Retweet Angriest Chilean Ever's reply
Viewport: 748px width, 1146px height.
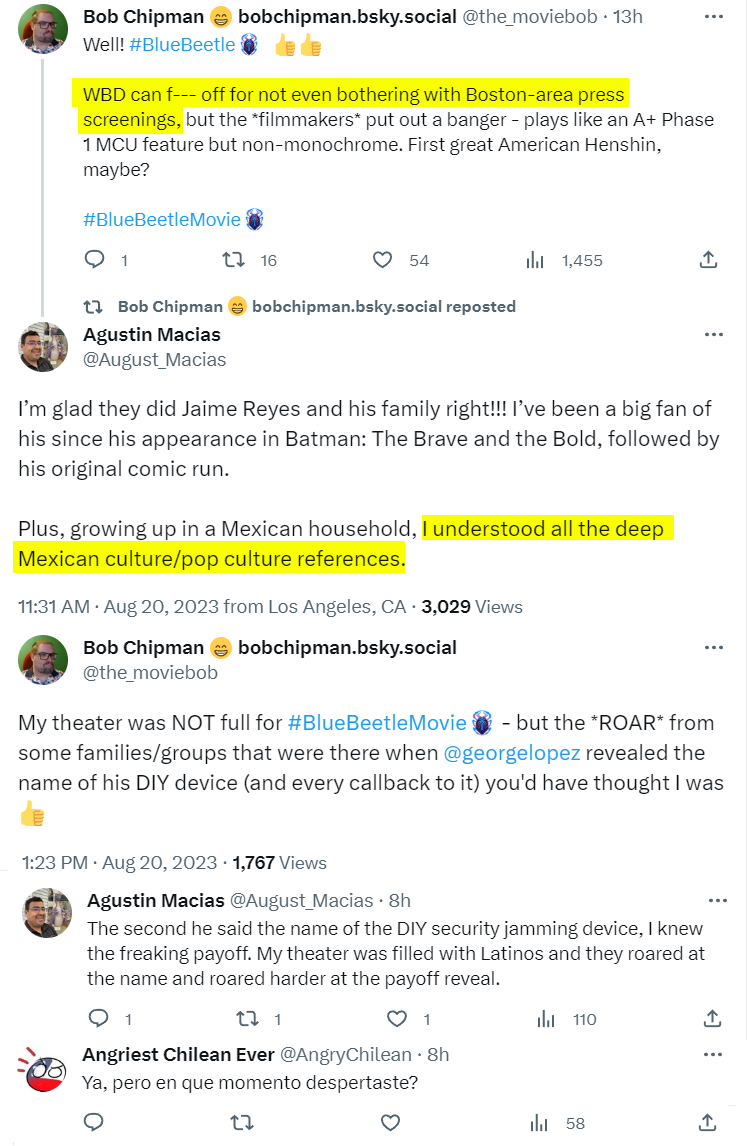tap(241, 1122)
